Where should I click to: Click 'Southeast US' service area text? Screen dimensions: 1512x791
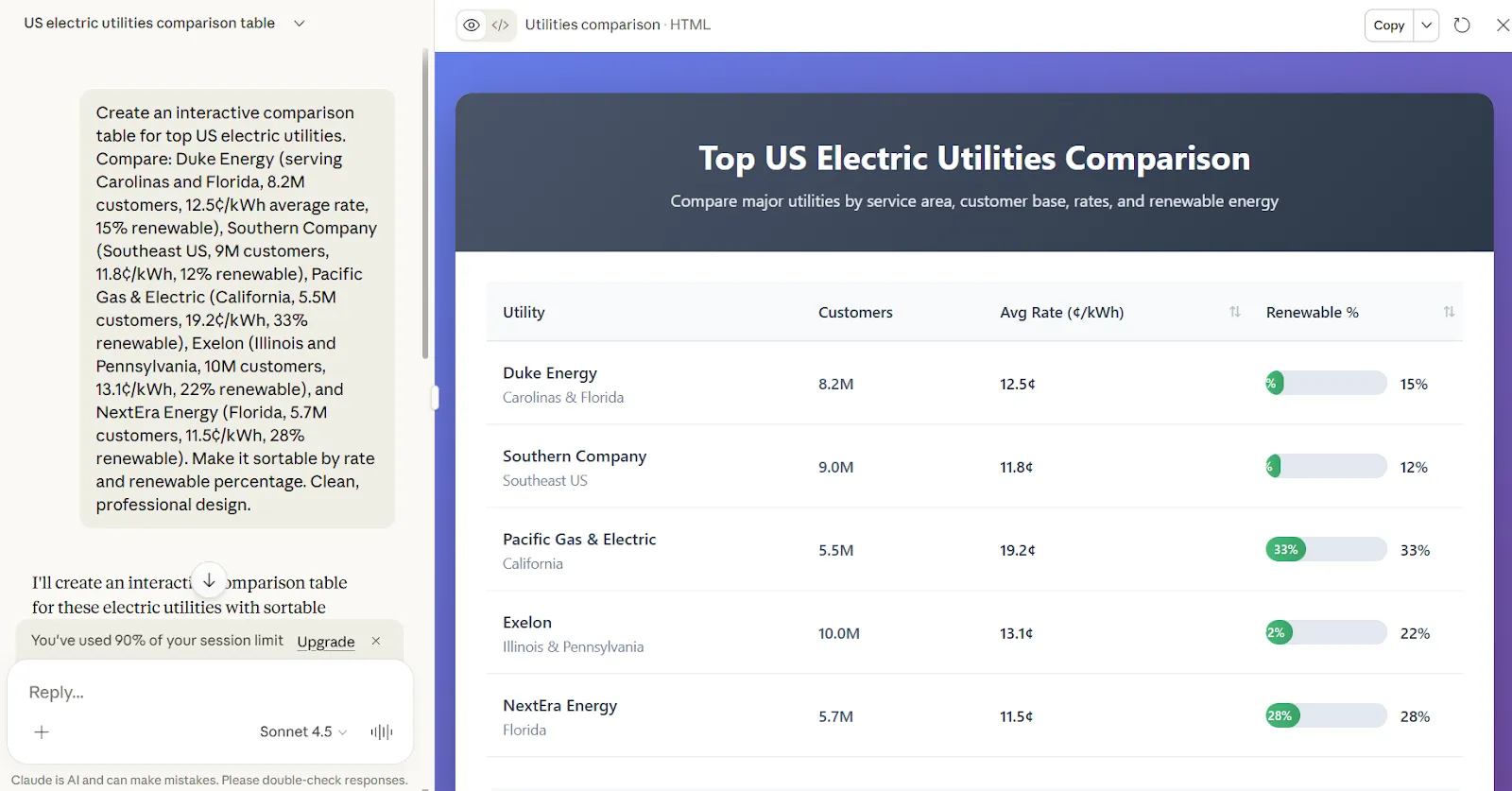coord(545,481)
